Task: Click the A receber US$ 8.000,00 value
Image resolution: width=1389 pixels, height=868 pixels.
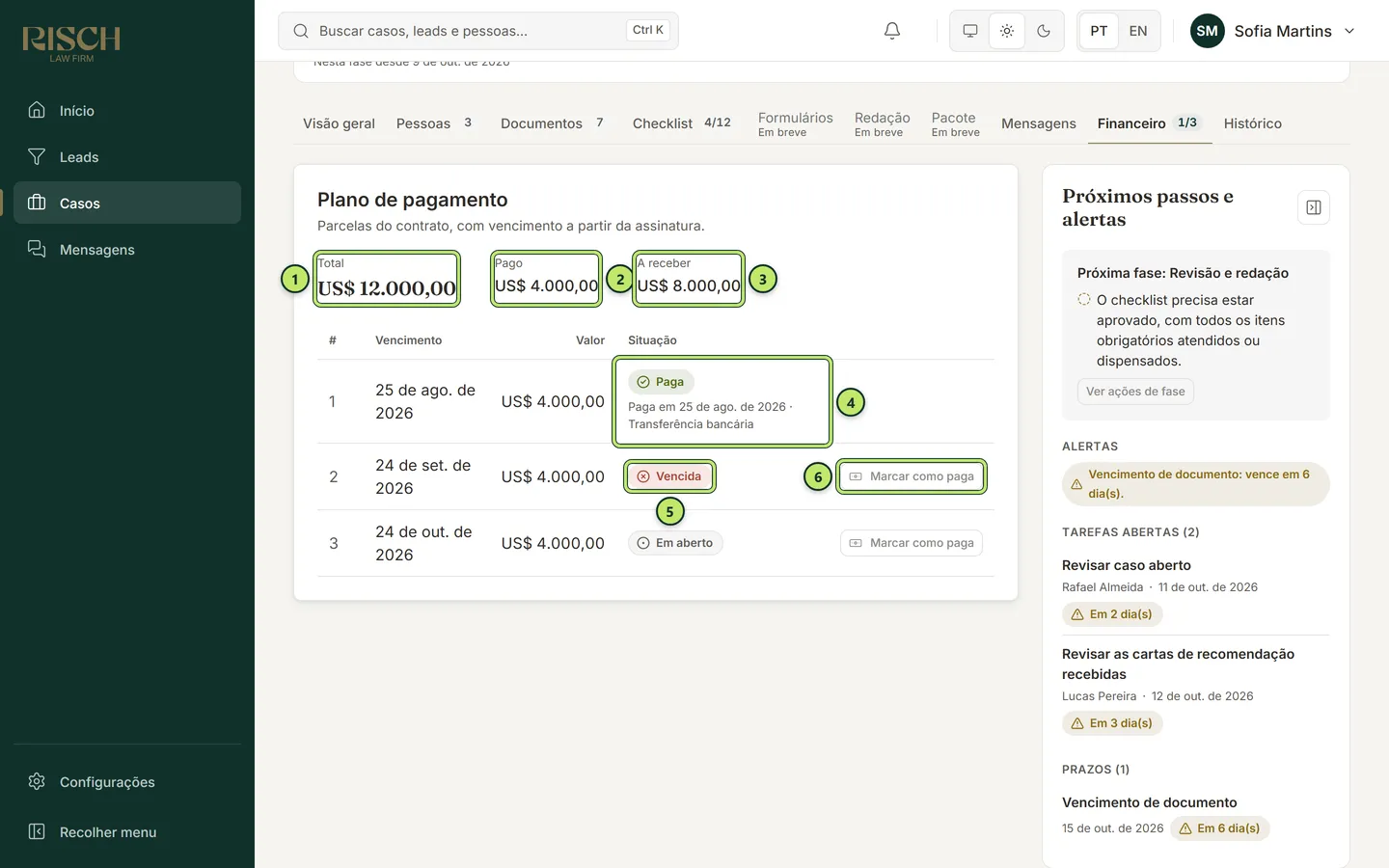Action: [689, 285]
